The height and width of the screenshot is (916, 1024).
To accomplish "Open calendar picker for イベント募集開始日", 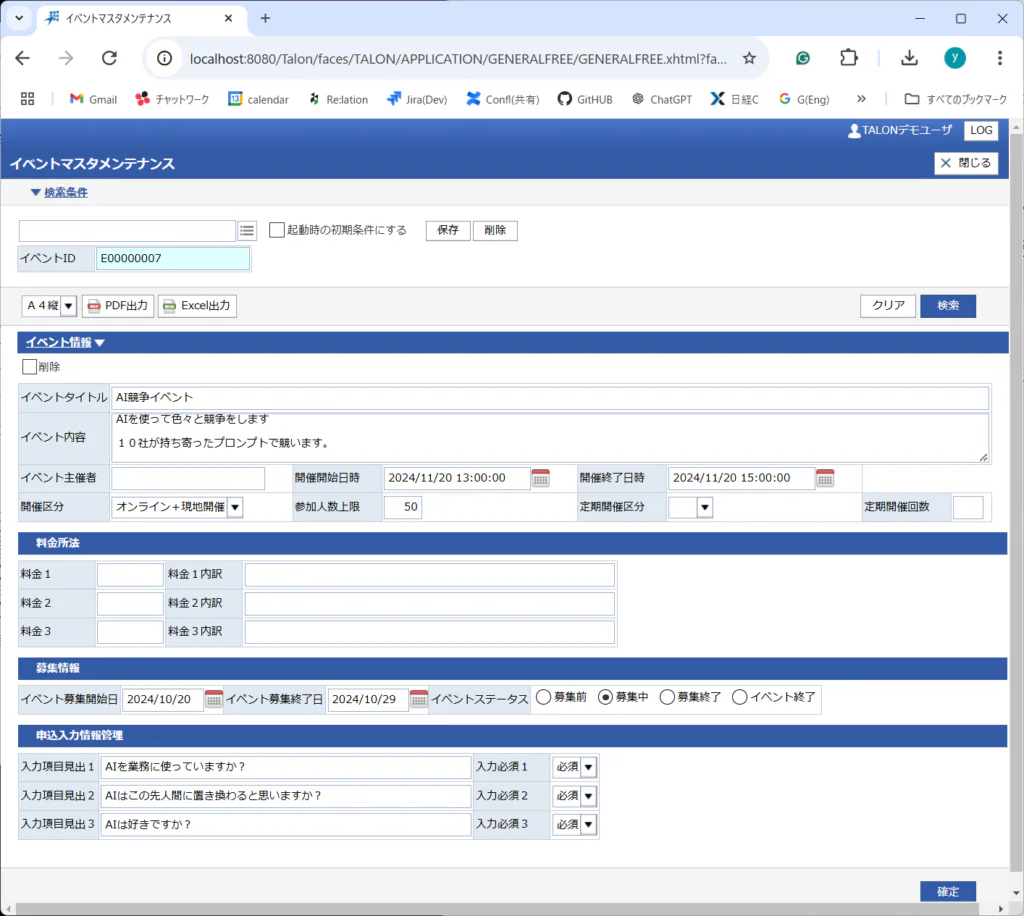I will pos(214,699).
